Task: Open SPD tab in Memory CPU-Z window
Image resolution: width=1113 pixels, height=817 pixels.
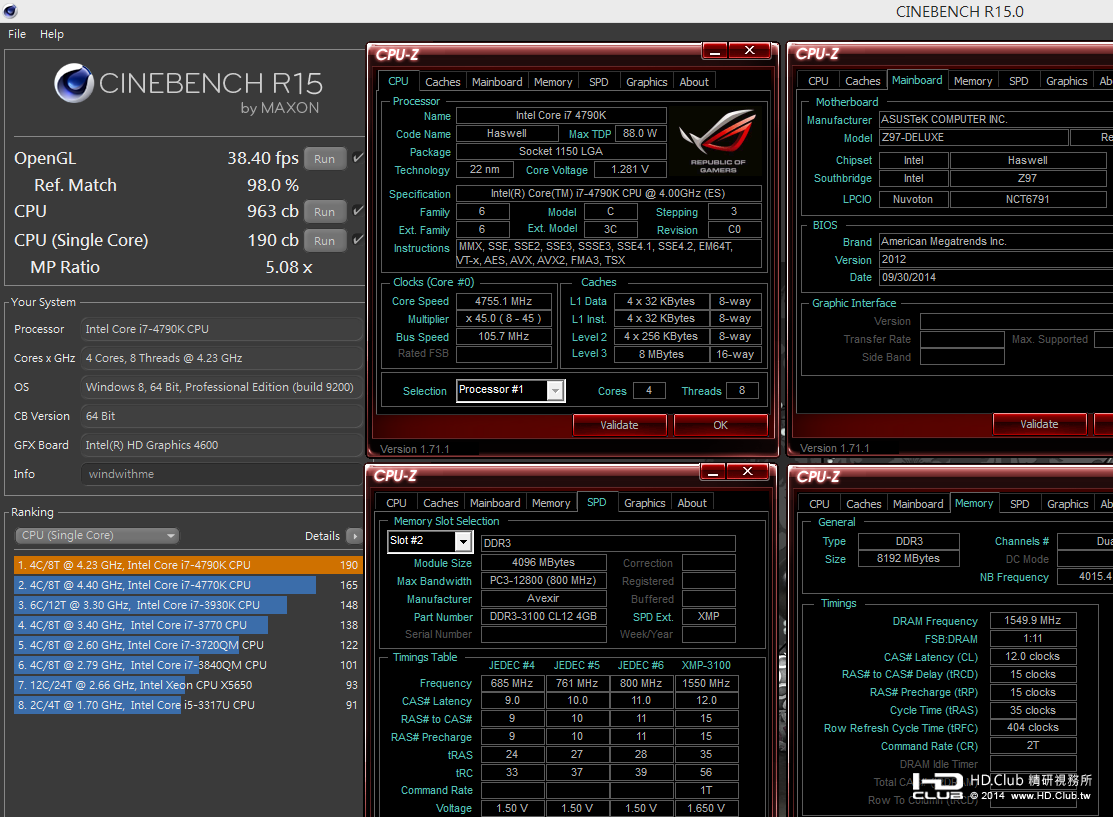Action: [1019, 504]
